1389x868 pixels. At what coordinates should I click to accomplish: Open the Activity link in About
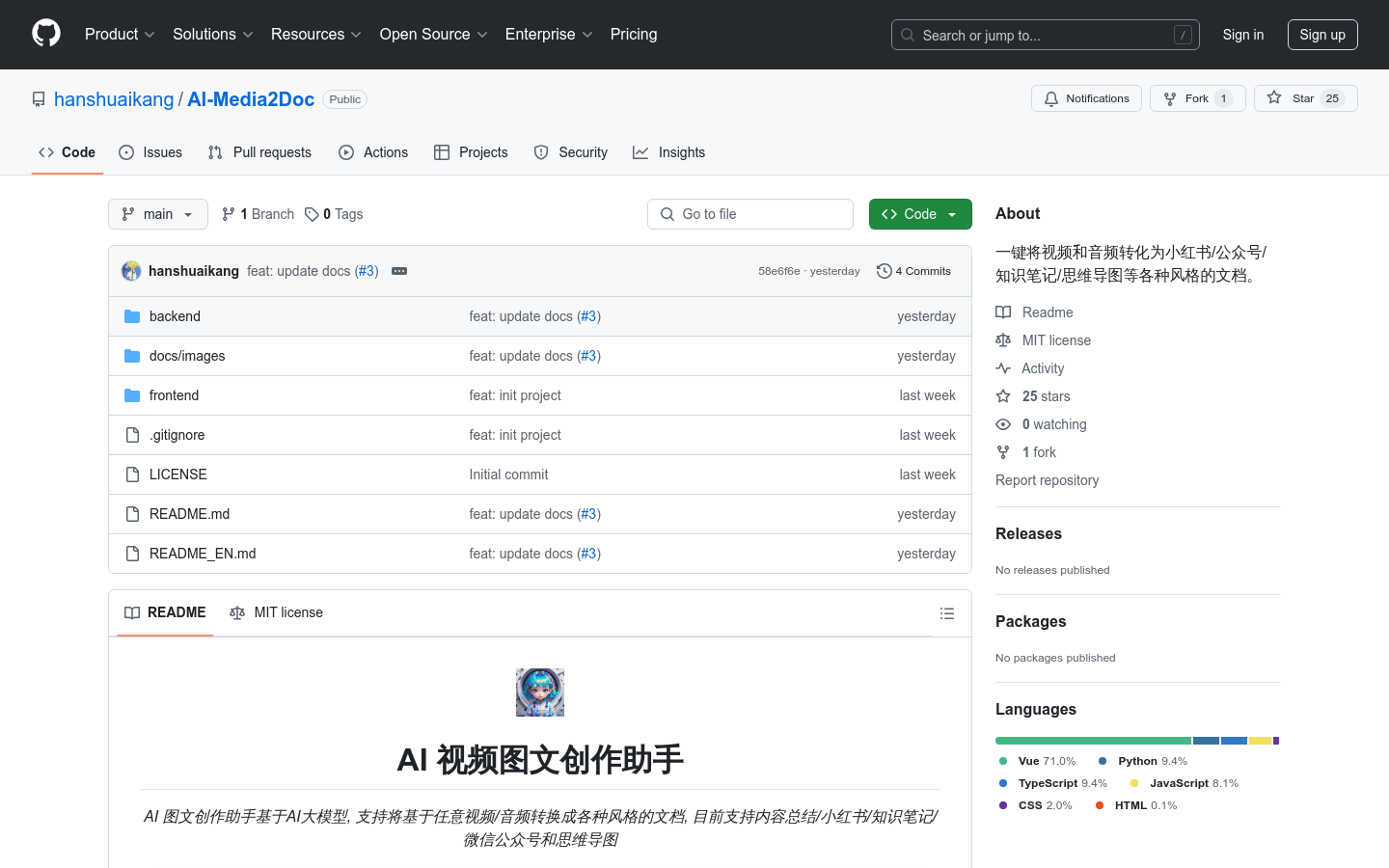(x=1030, y=368)
